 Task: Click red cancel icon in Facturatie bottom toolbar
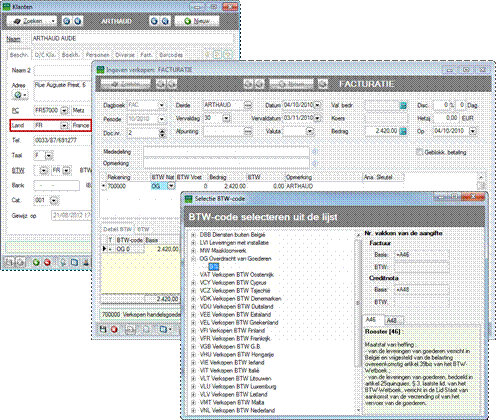point(114,329)
